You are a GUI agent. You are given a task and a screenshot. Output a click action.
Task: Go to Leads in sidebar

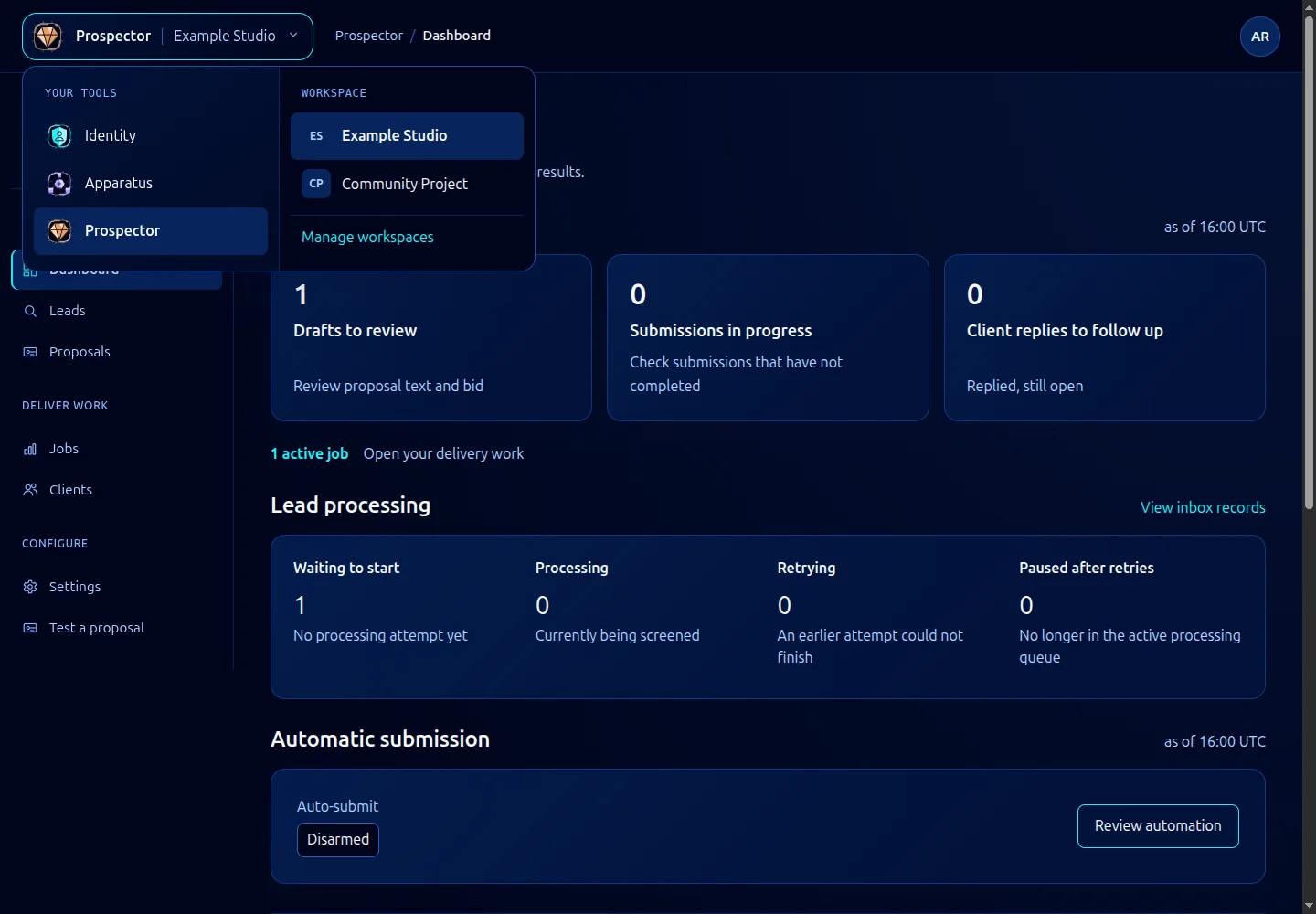tap(117, 311)
